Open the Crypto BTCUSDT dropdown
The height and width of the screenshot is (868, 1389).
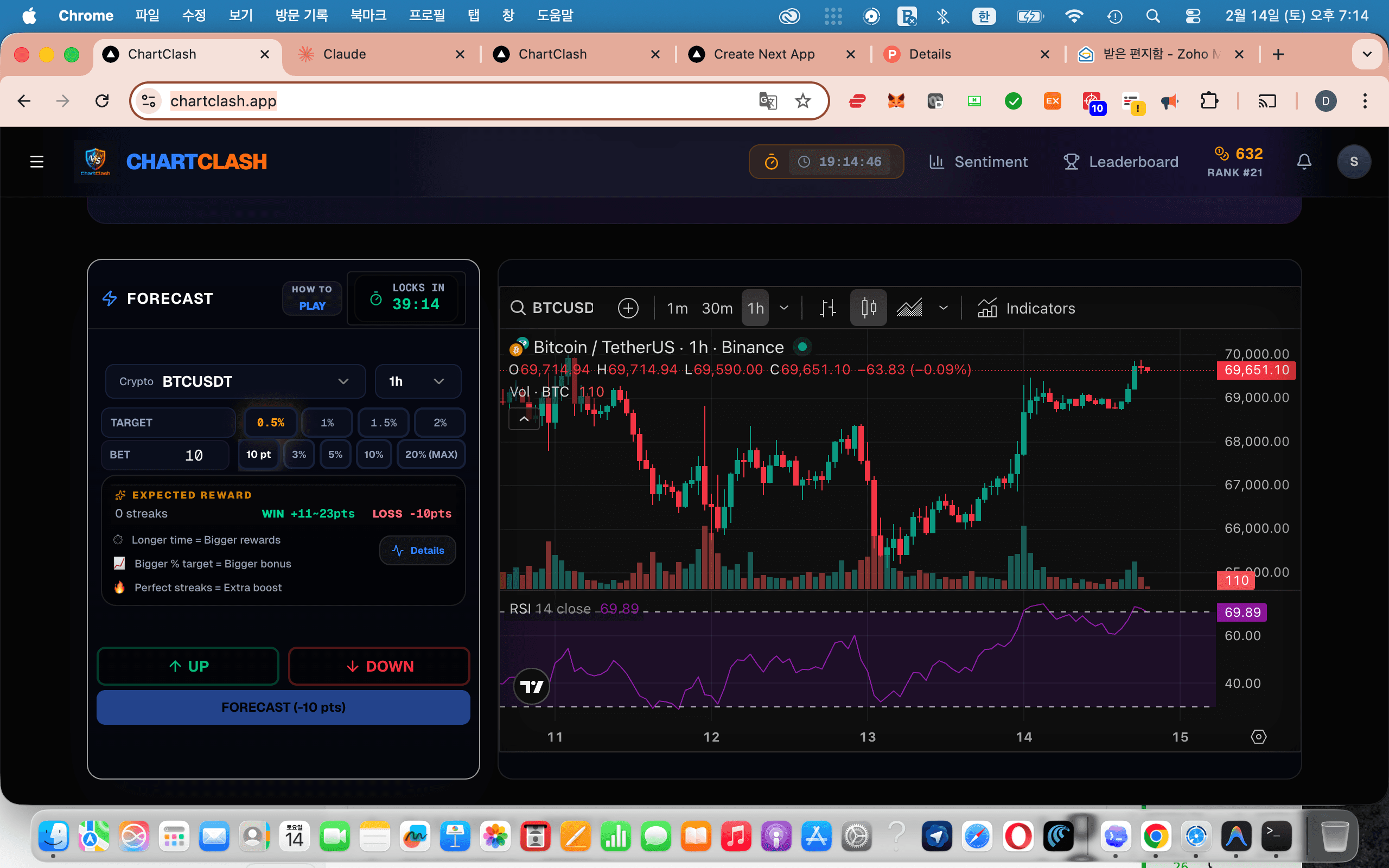click(235, 381)
